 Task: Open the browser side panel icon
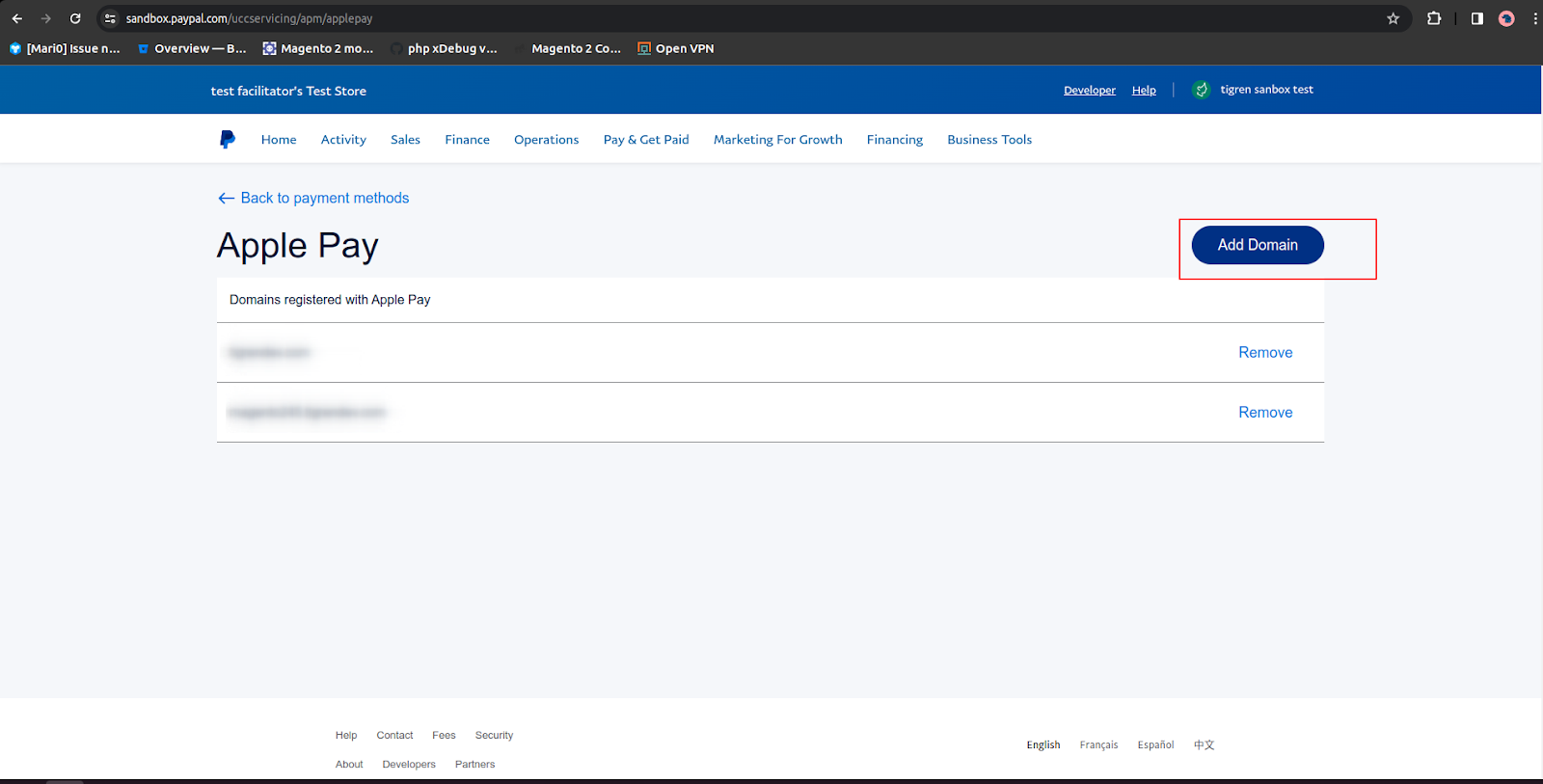tap(1476, 18)
